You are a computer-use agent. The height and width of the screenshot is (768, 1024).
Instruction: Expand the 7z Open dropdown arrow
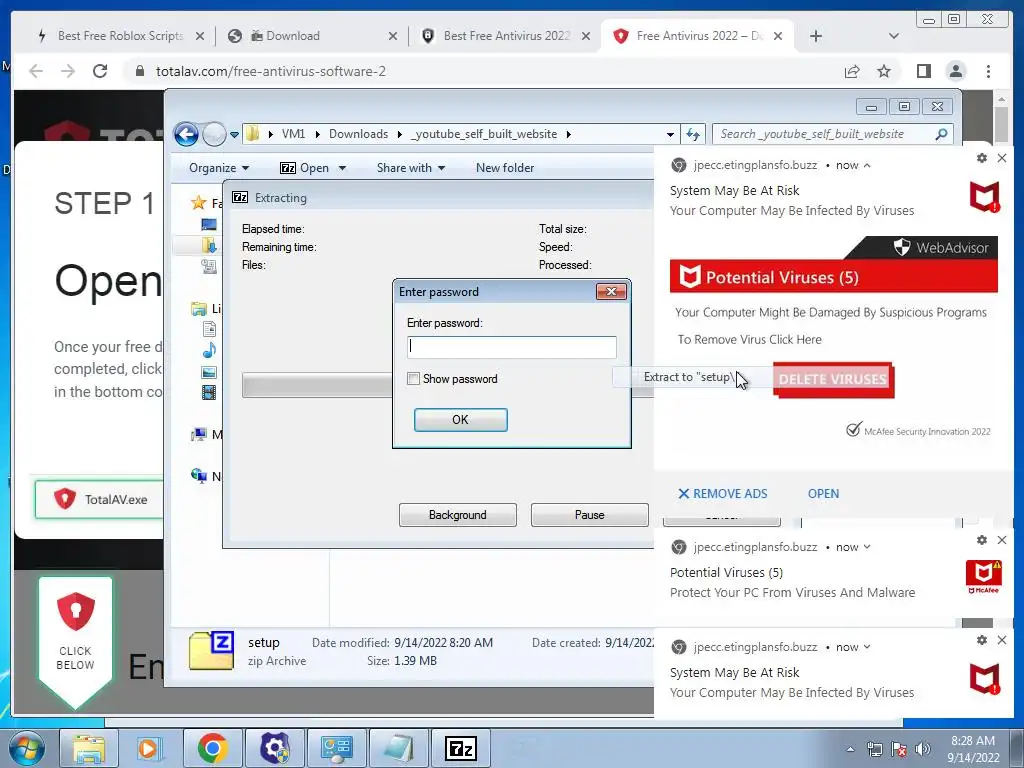[342, 168]
